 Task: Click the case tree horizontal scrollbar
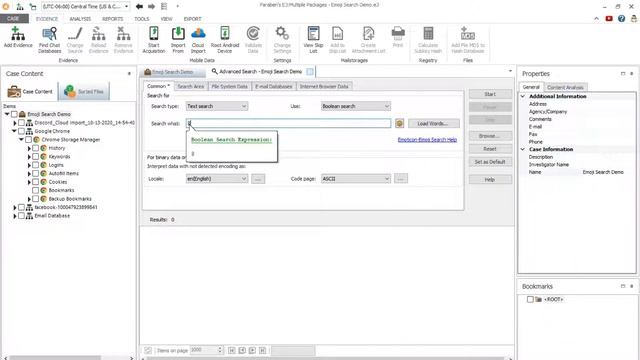pos(55,358)
